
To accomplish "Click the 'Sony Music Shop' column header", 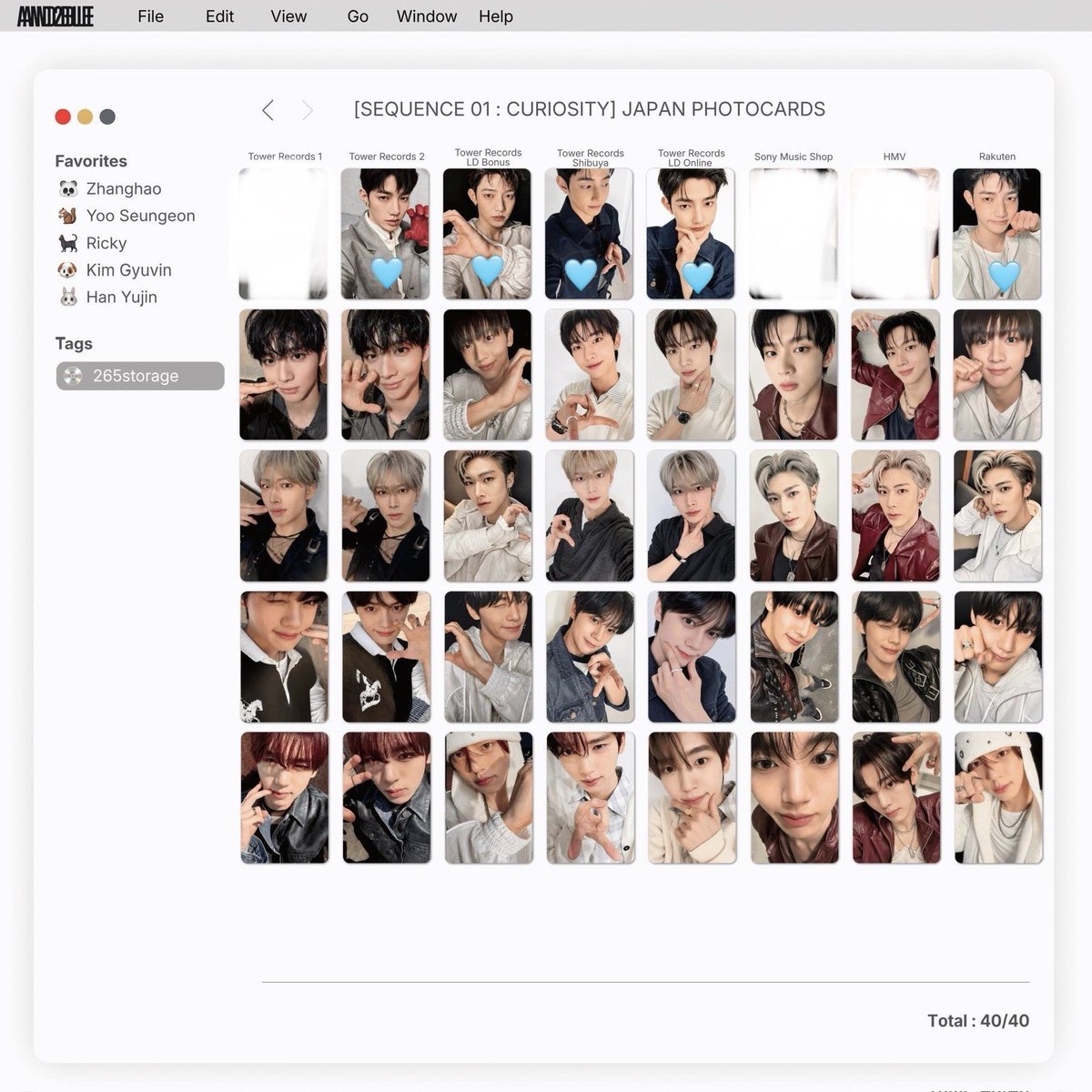I will 794,157.
